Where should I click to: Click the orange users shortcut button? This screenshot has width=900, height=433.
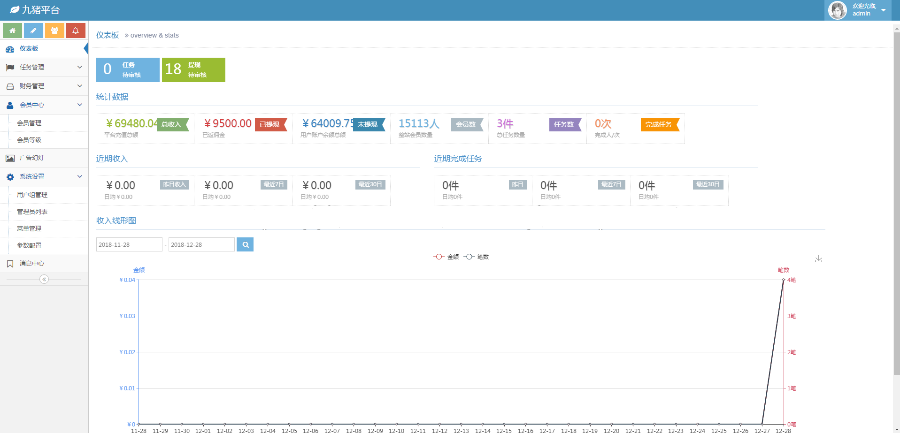tap(56, 31)
